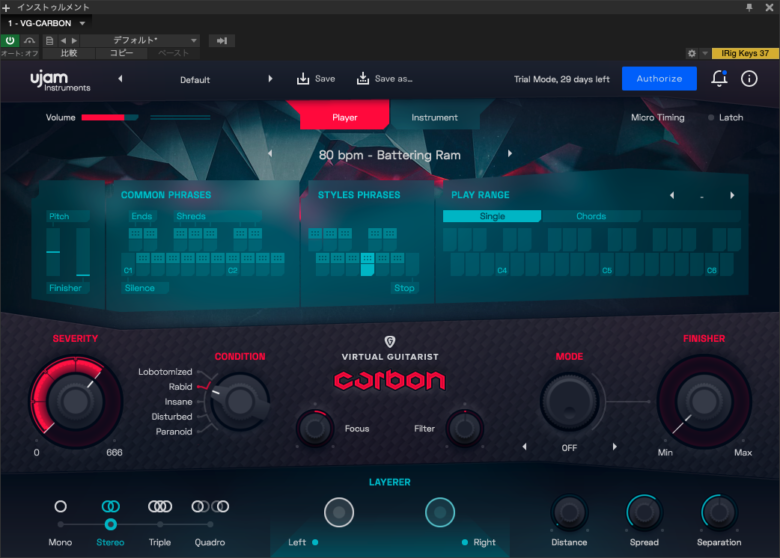Click the add plus icon at top-left
Image resolution: width=780 pixels, height=558 pixels.
click(x=6, y=7)
